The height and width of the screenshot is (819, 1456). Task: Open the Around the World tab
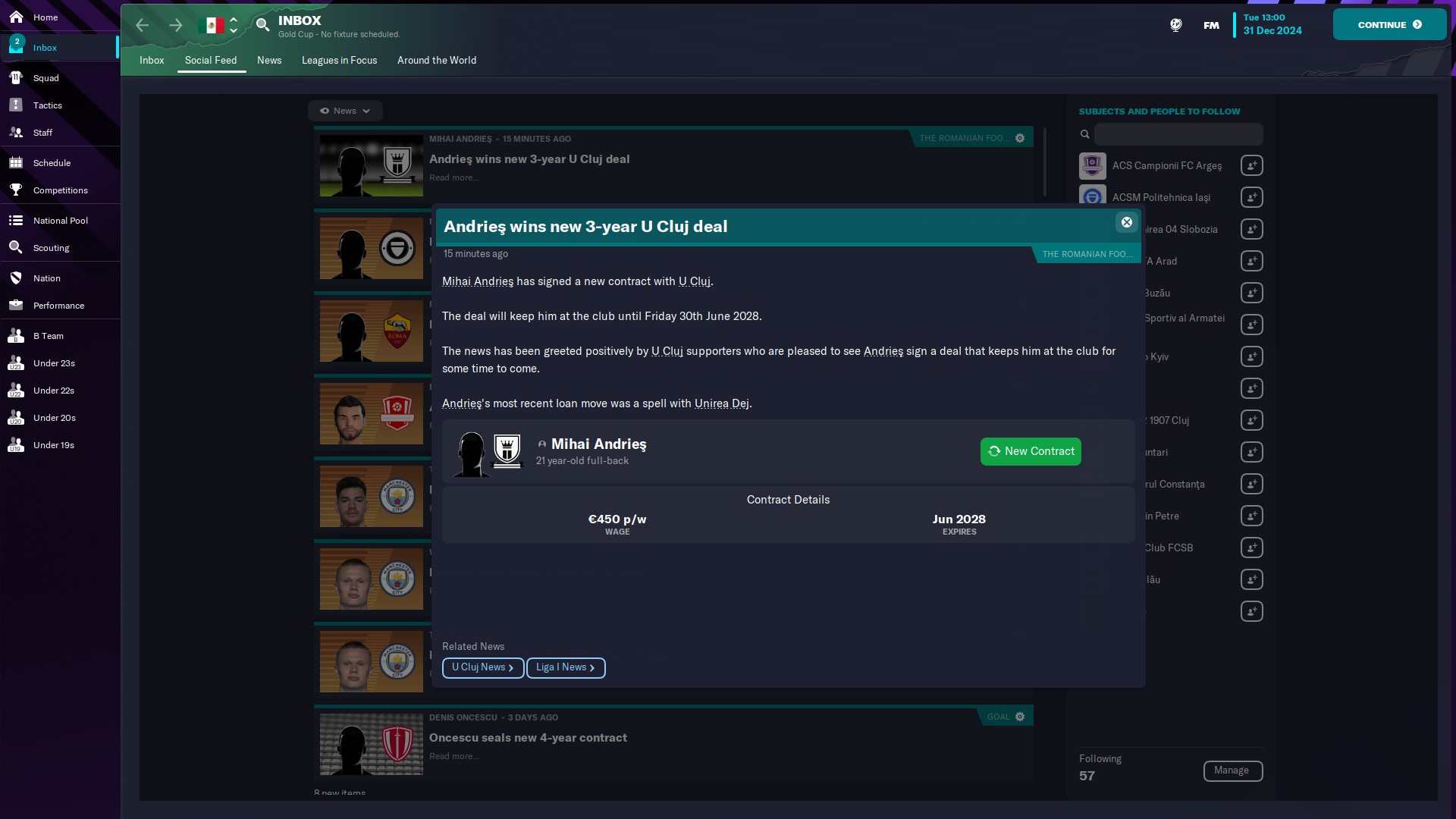437,60
